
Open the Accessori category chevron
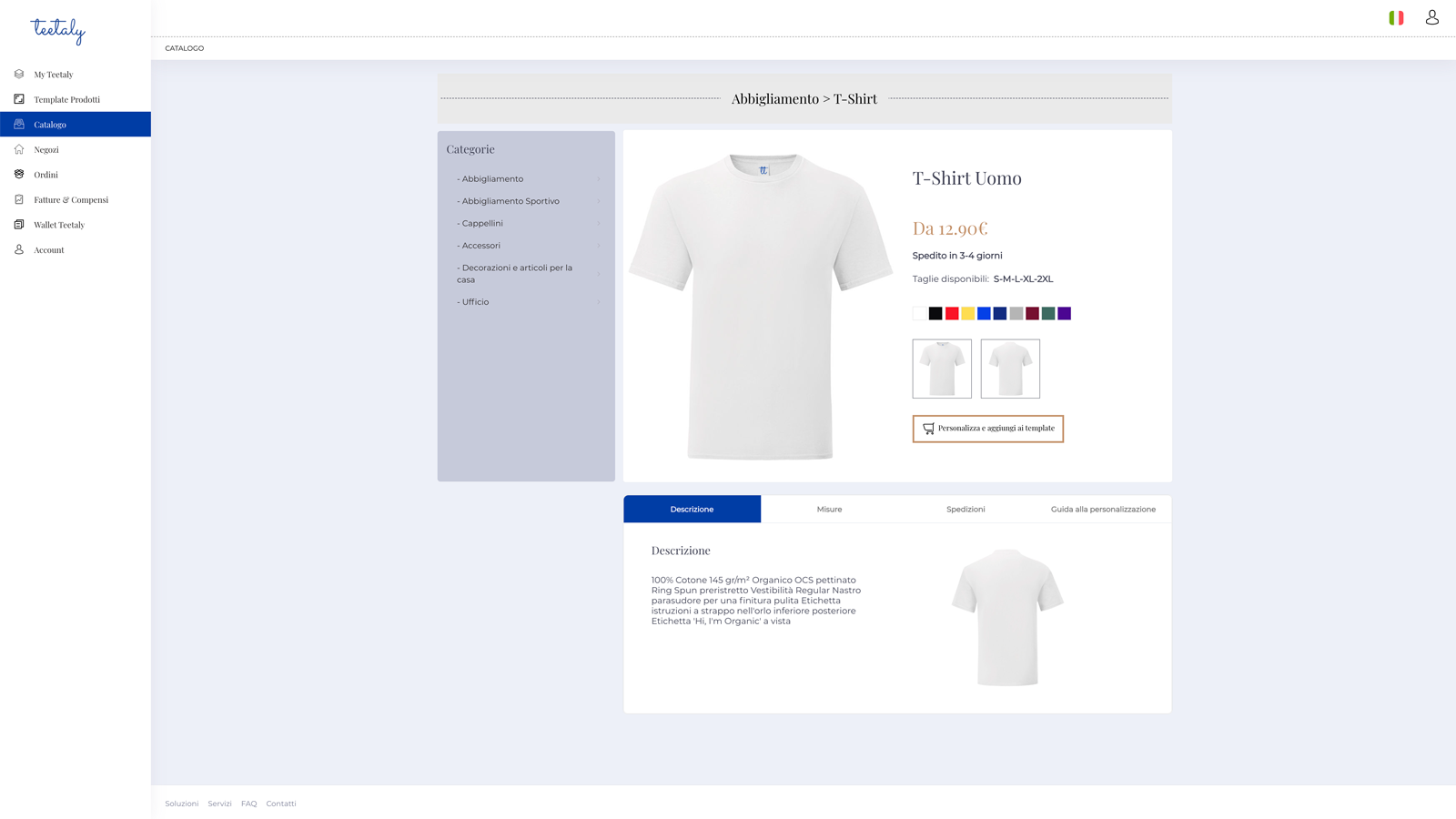599,245
